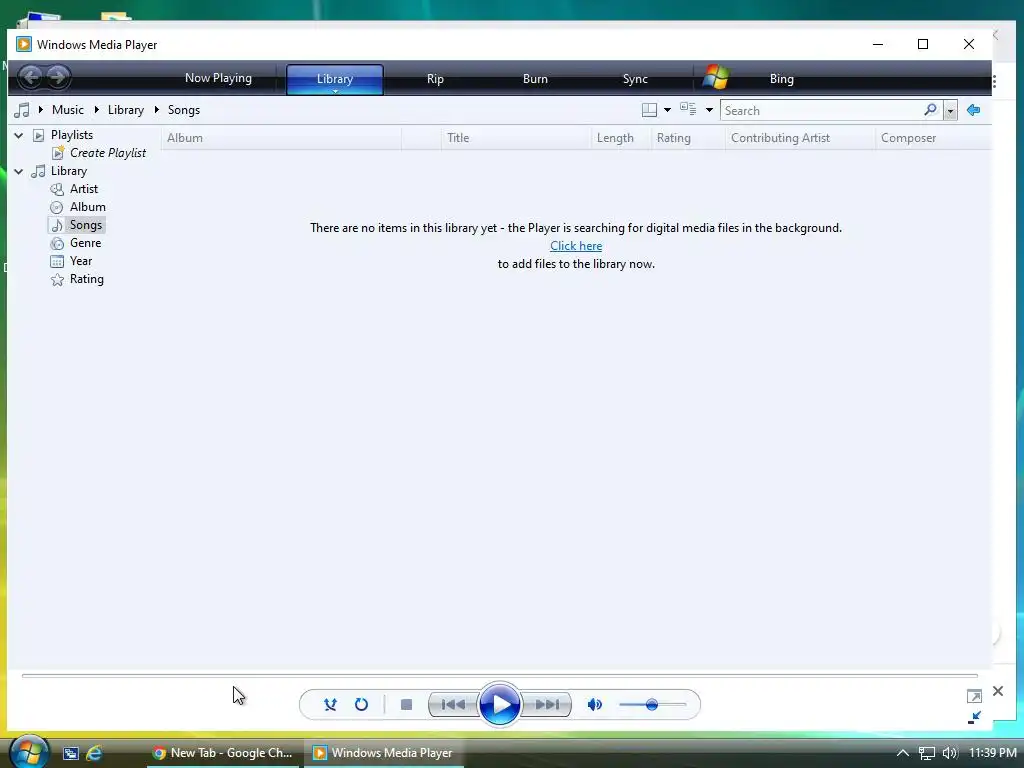
Task: Click the Forward navigation arrow button
Action: point(57,78)
